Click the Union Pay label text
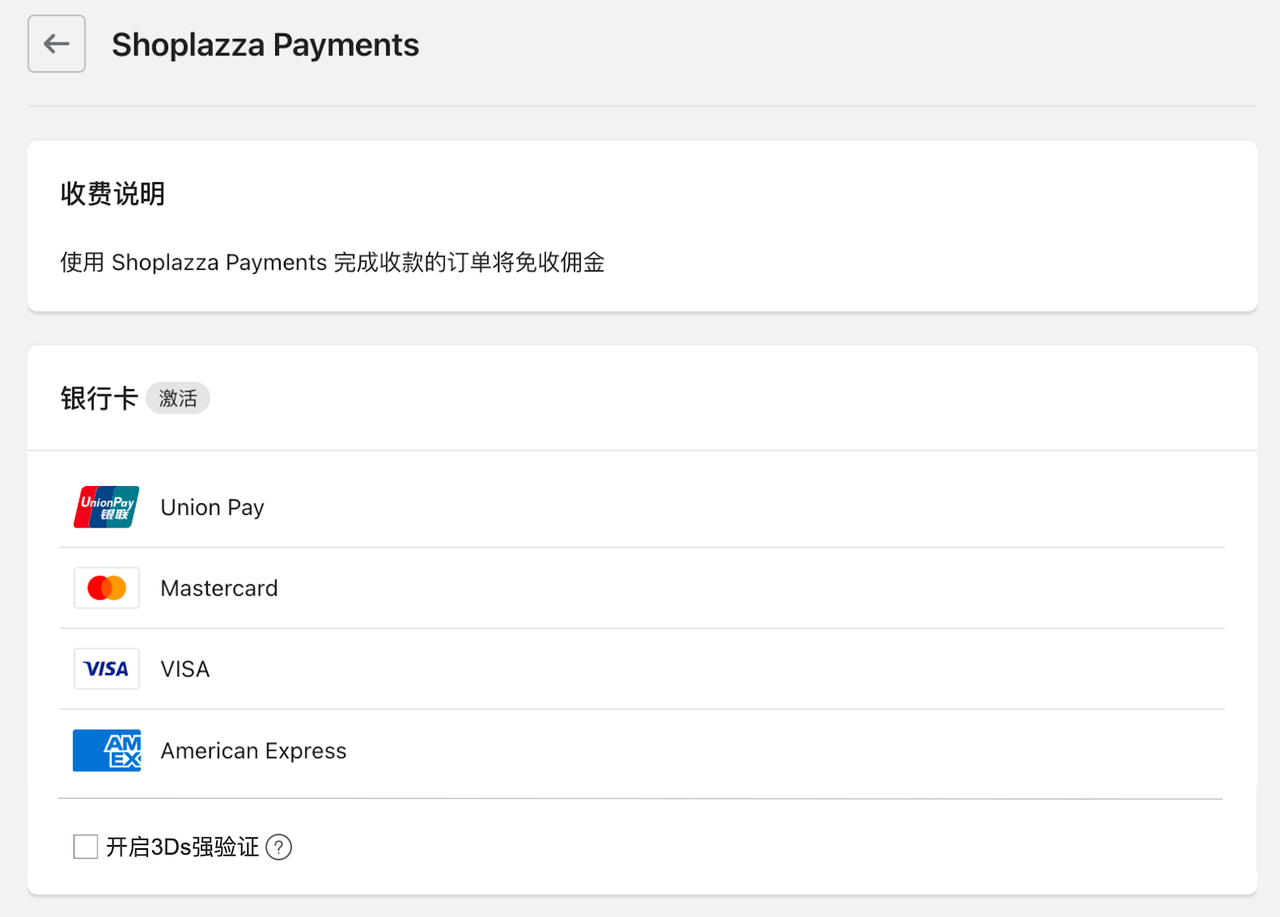The width and height of the screenshot is (1280, 917). point(212,507)
